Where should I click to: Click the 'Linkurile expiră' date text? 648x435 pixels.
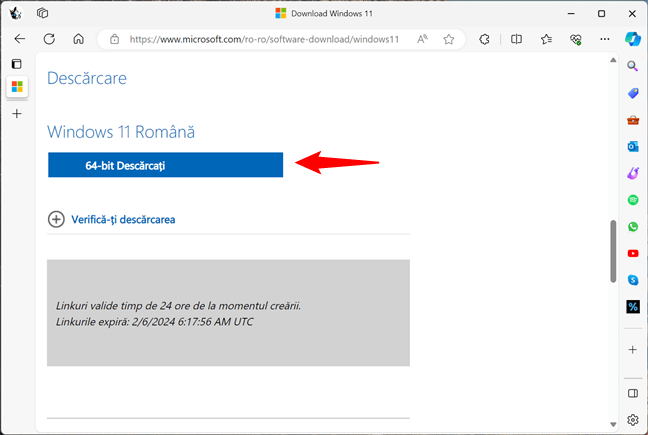pos(154,322)
